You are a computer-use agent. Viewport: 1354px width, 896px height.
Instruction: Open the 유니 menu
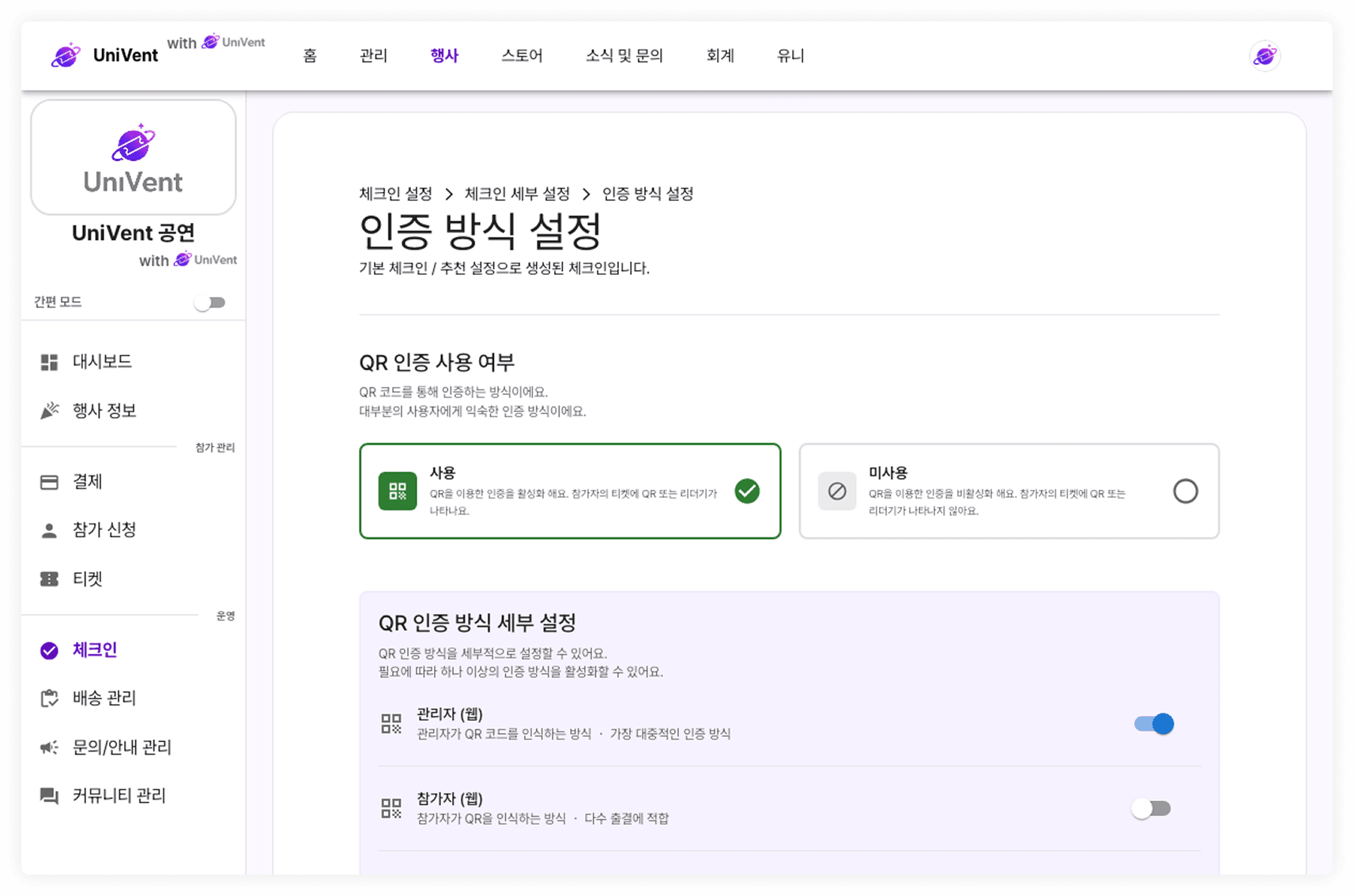click(x=790, y=56)
